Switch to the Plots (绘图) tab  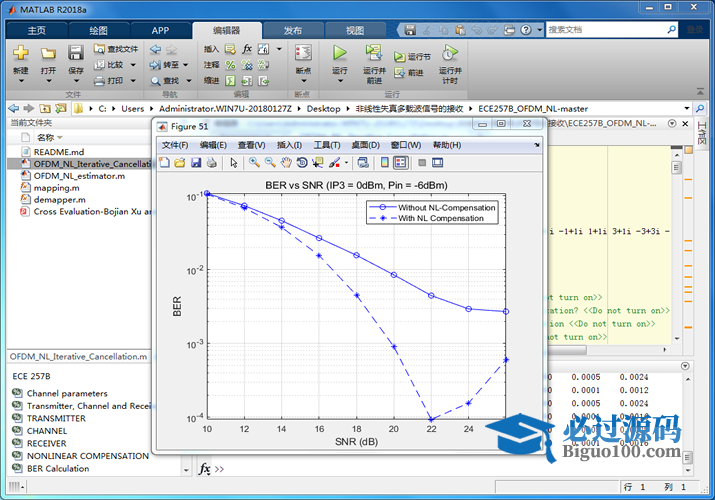coord(98,31)
